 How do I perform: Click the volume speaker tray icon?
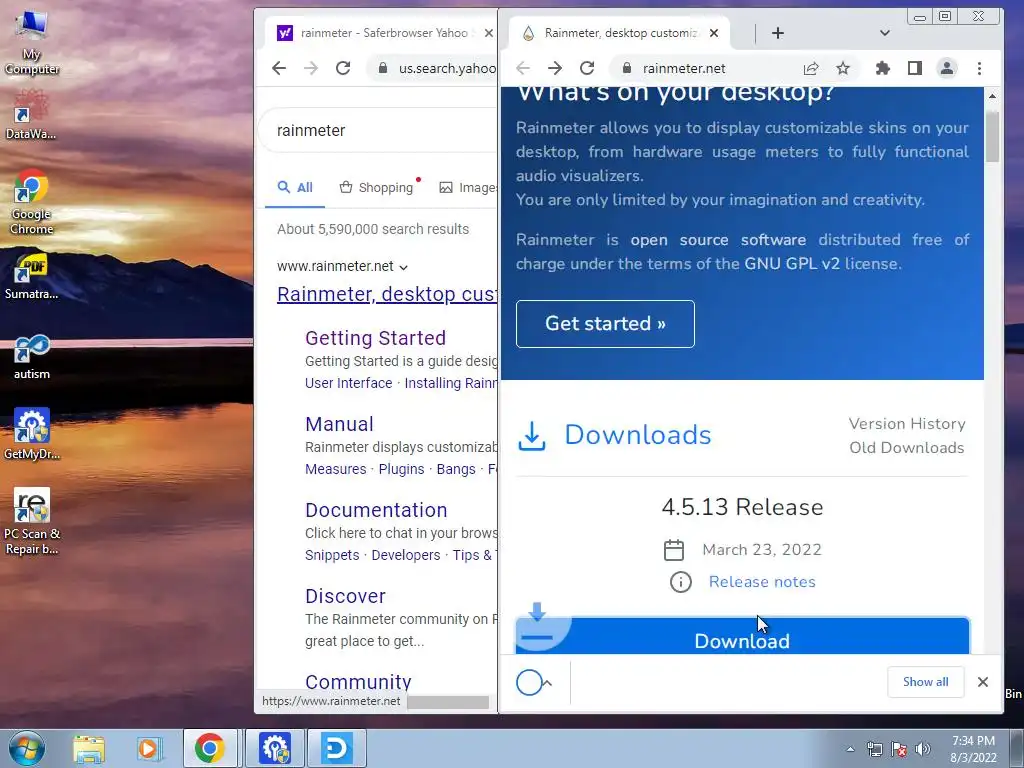click(x=923, y=749)
